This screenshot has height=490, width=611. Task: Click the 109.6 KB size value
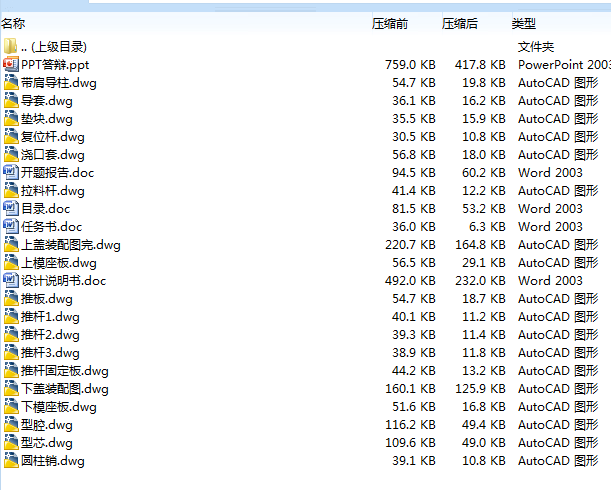410,442
